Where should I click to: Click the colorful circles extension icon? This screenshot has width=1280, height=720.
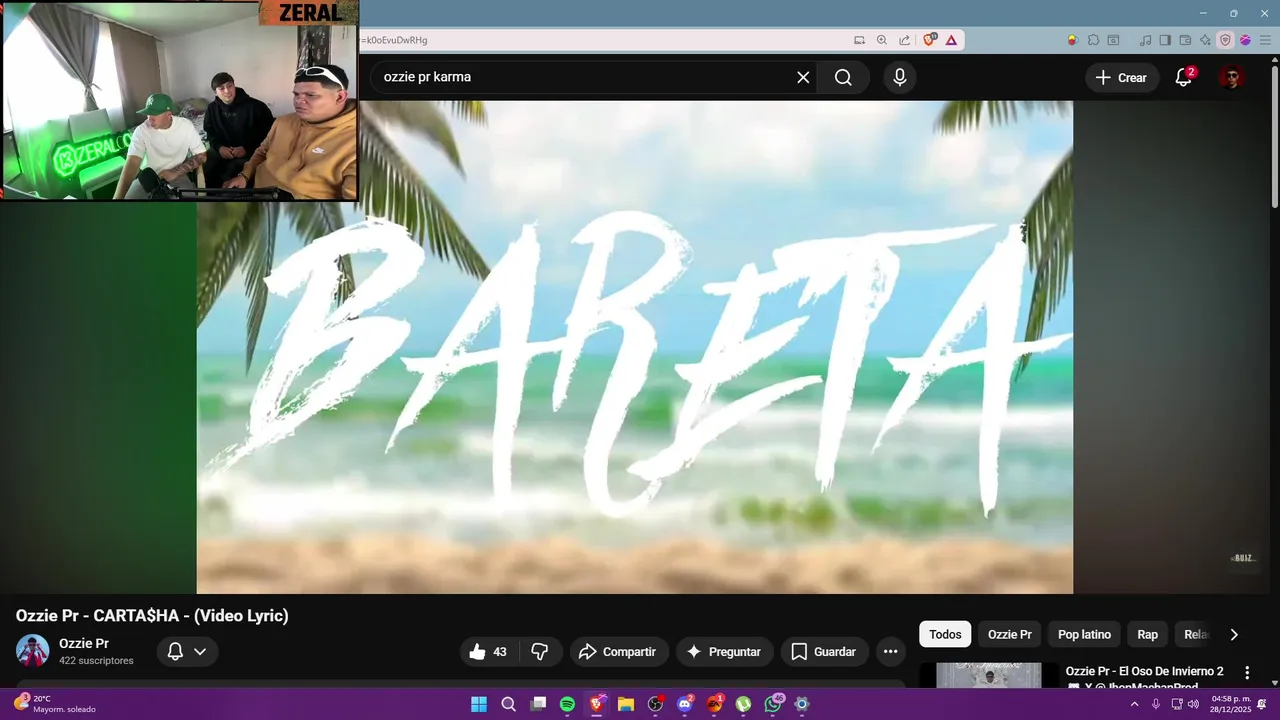(1073, 40)
